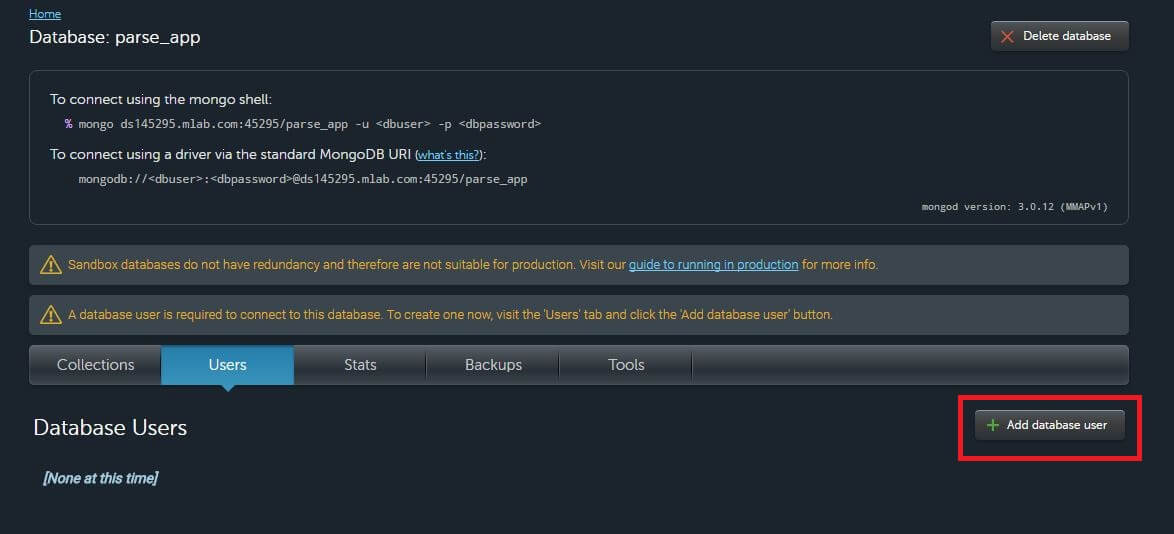The width and height of the screenshot is (1174, 534).
Task: Open the Stats tab
Action: (x=360, y=365)
